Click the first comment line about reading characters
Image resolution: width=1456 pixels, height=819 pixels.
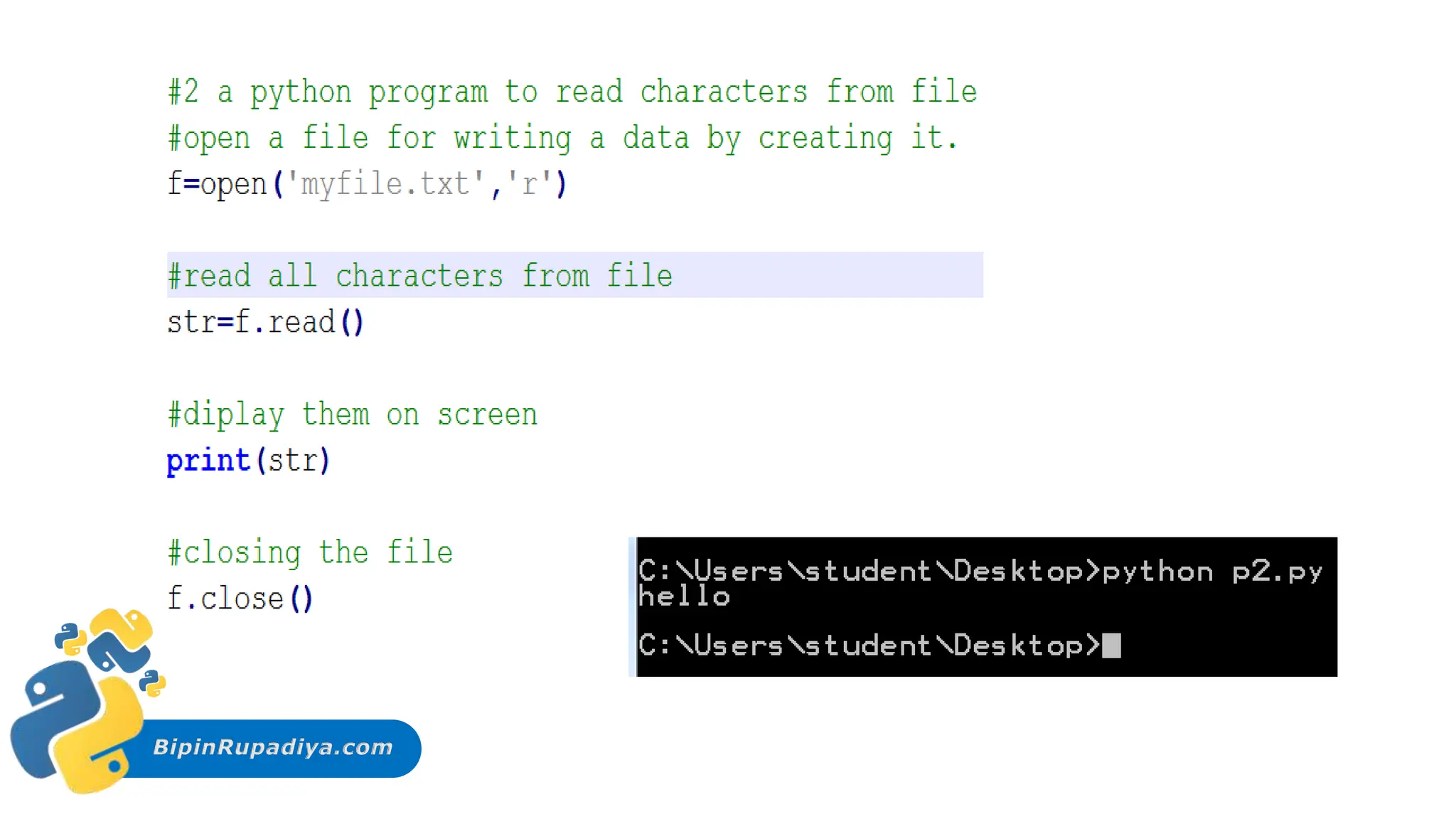click(x=572, y=92)
